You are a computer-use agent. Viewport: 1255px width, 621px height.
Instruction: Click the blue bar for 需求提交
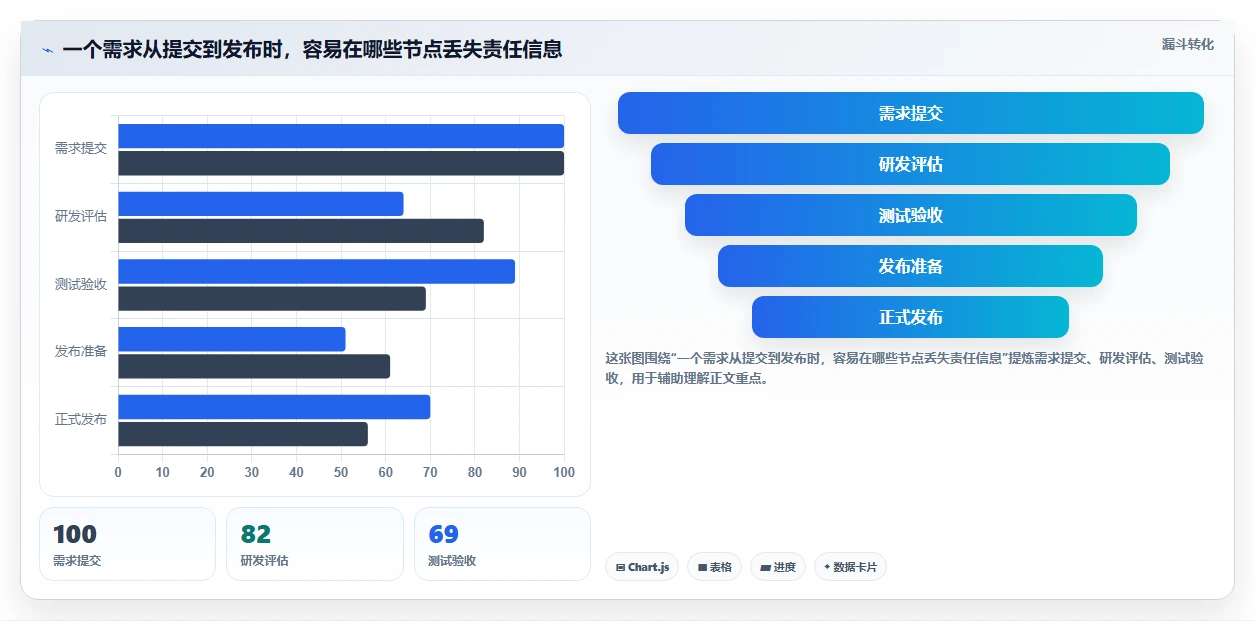tap(341, 136)
